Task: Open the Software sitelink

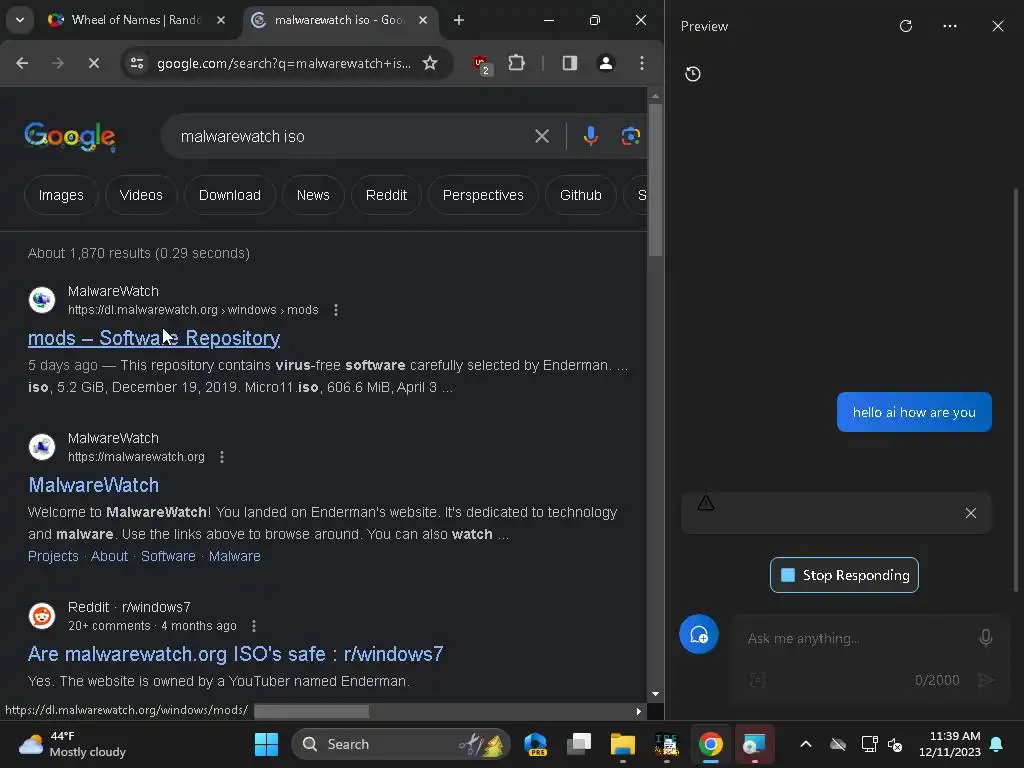Action: click(x=168, y=556)
